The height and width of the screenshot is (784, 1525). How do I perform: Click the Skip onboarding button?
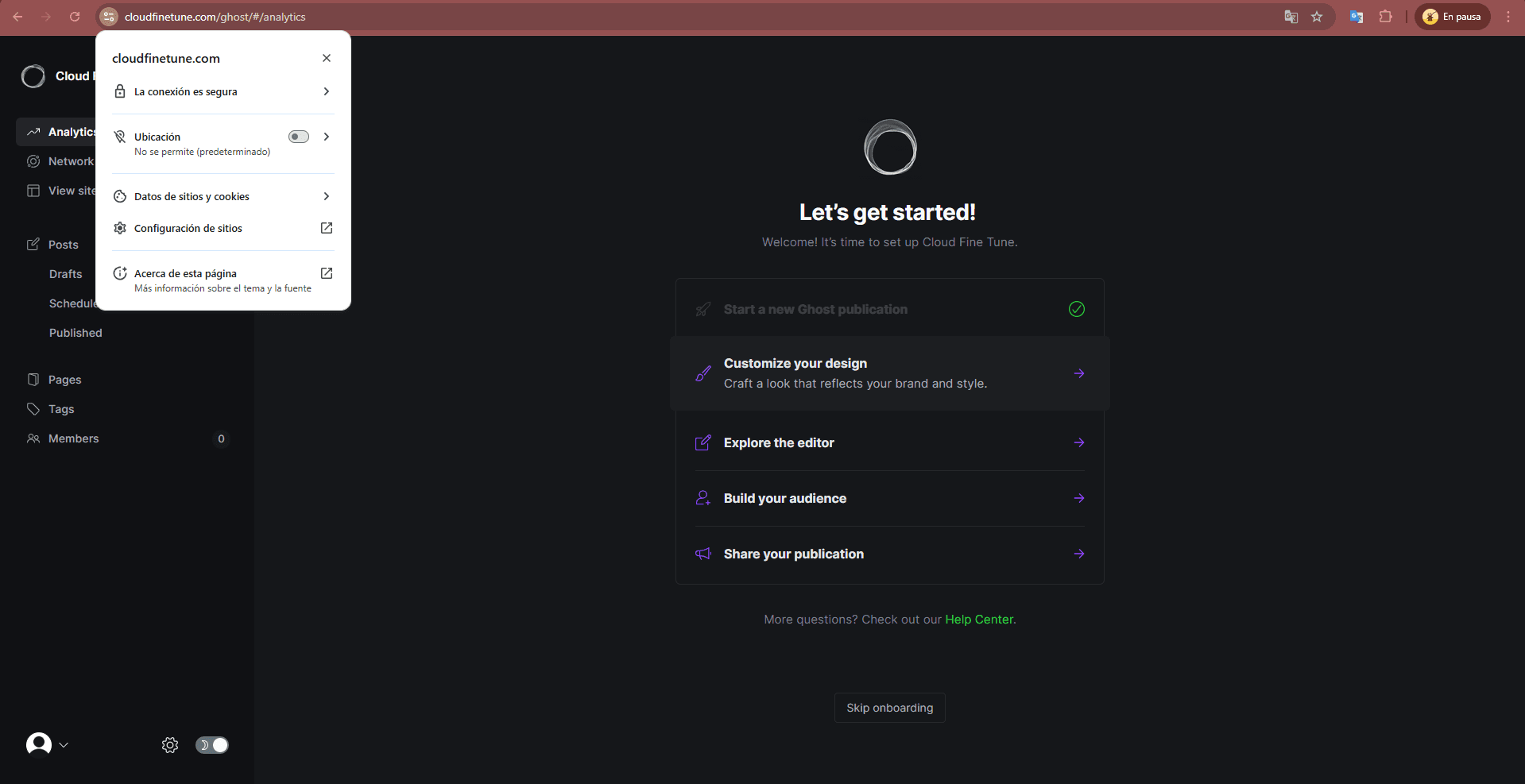point(890,708)
